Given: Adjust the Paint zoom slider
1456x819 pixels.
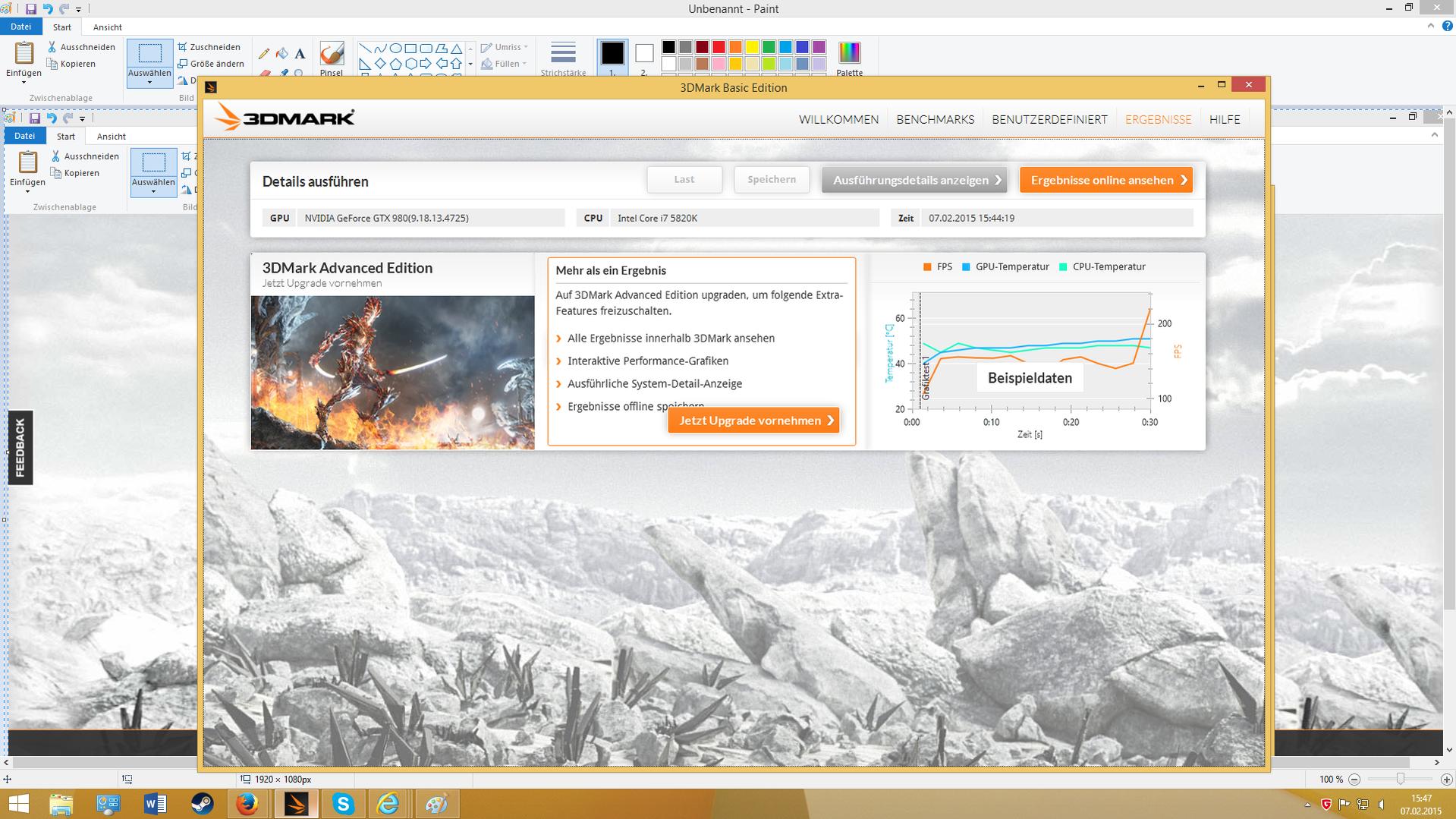Looking at the screenshot, I should click(x=1400, y=779).
